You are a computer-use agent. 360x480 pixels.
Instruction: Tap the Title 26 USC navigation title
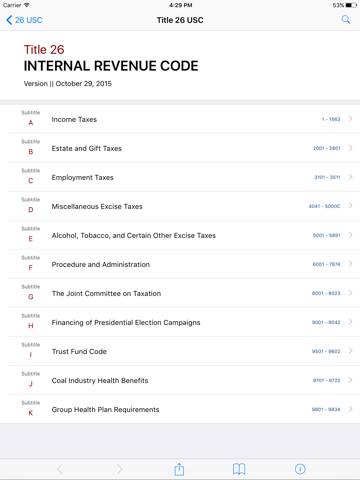(x=180, y=20)
